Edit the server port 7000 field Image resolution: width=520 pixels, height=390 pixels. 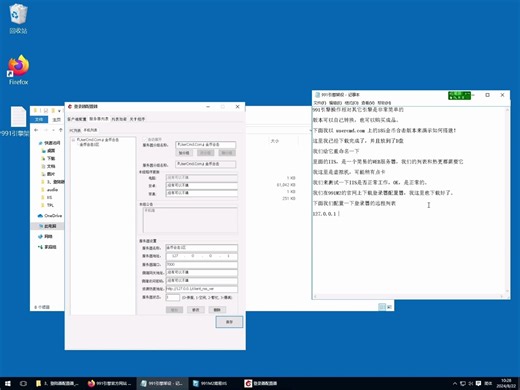tap(202, 264)
